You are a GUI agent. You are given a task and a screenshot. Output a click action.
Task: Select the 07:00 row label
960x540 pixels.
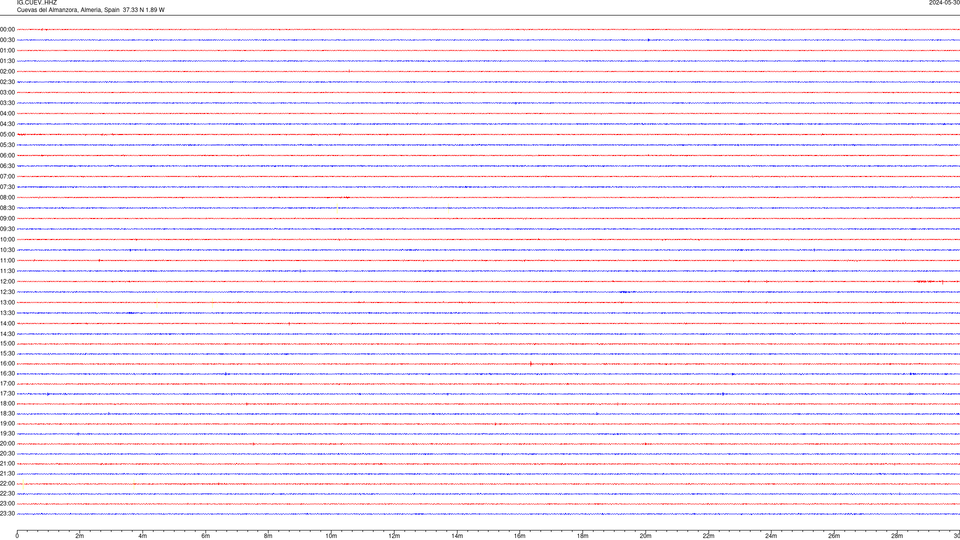pos(7,176)
